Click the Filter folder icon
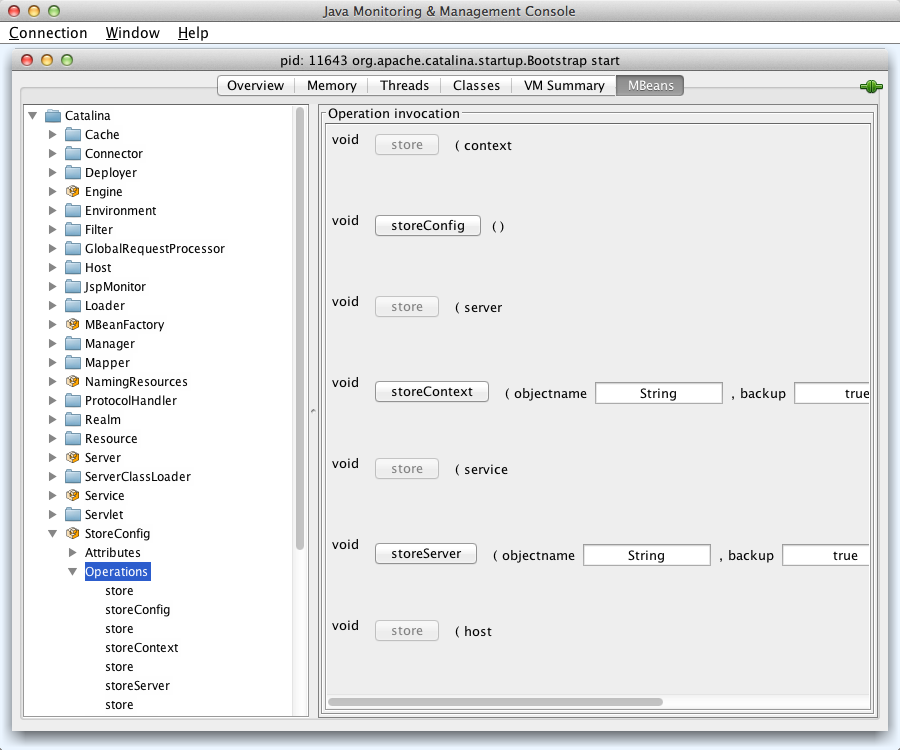The height and width of the screenshot is (750, 900). click(73, 230)
